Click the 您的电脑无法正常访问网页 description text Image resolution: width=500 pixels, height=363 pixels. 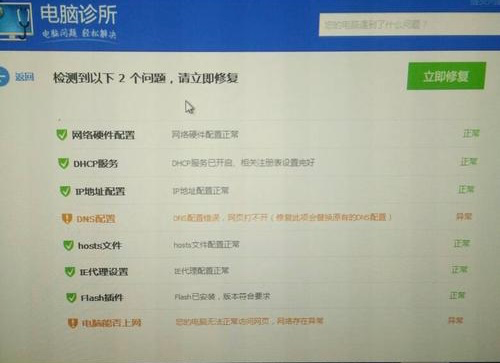(x=249, y=321)
